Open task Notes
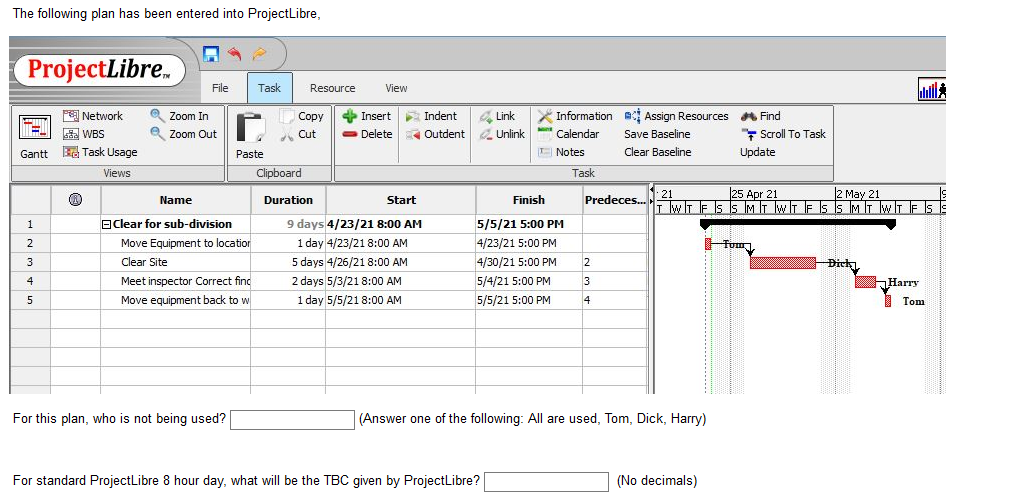This screenshot has width=1036, height=504. coord(561,152)
